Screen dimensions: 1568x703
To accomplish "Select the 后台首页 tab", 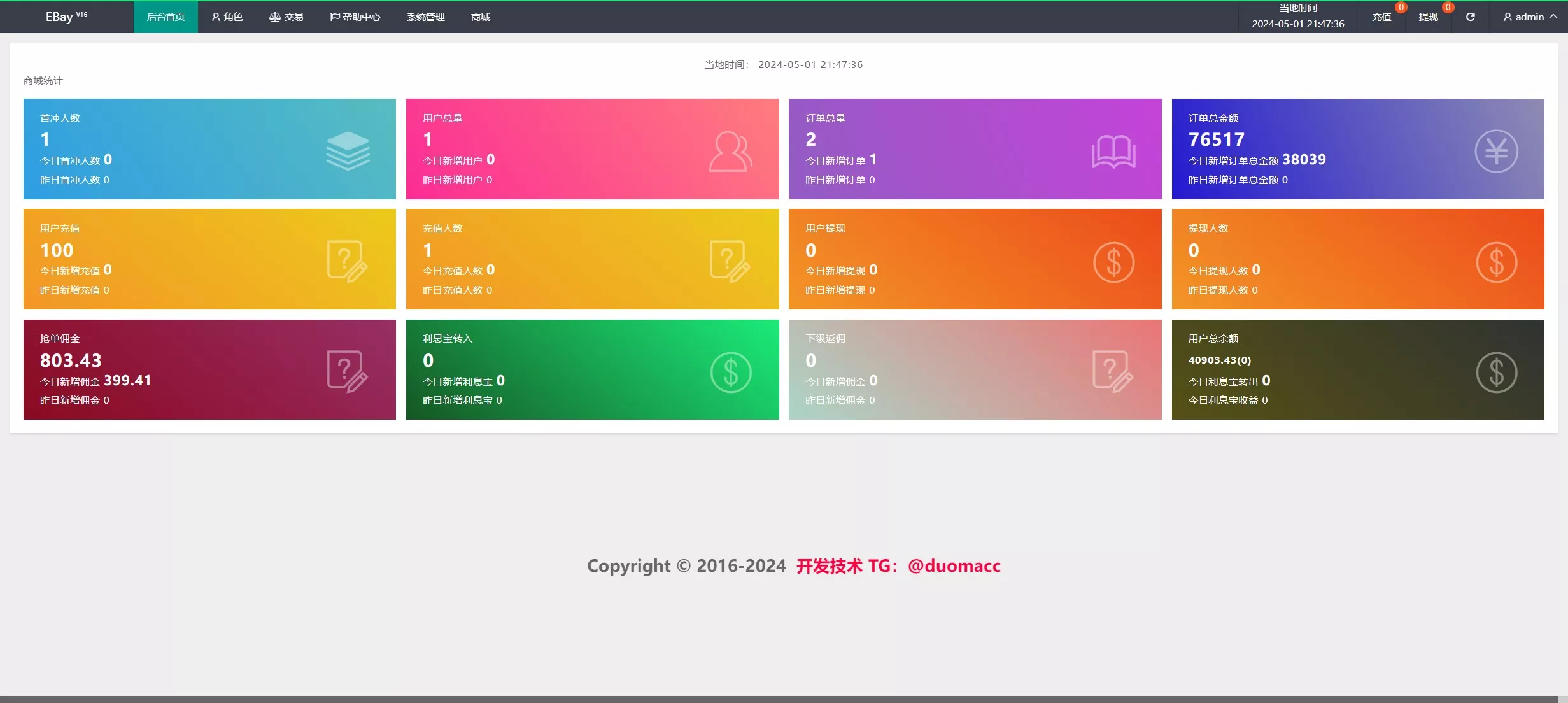I will (166, 17).
